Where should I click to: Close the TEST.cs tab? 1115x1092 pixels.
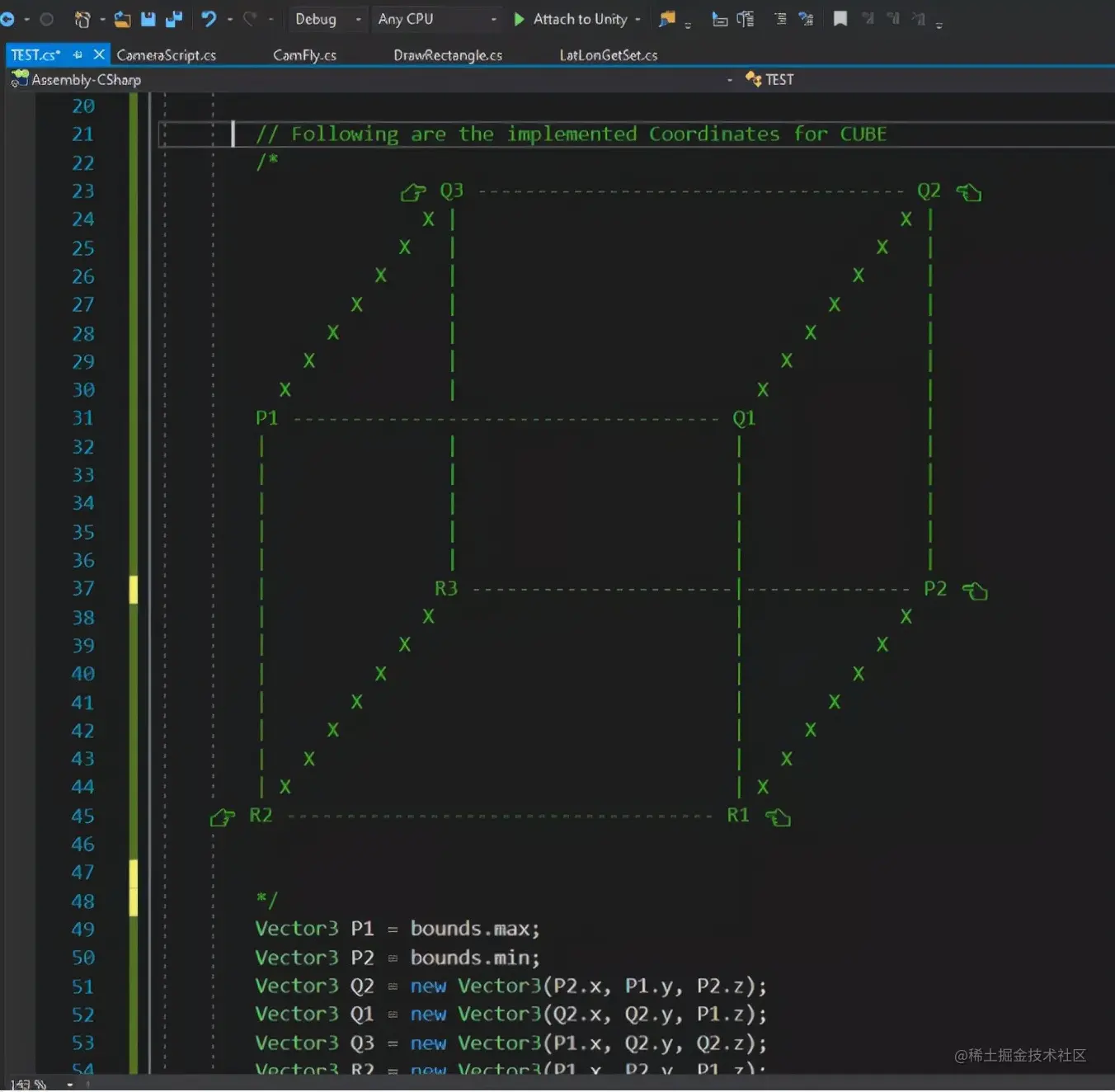click(99, 54)
